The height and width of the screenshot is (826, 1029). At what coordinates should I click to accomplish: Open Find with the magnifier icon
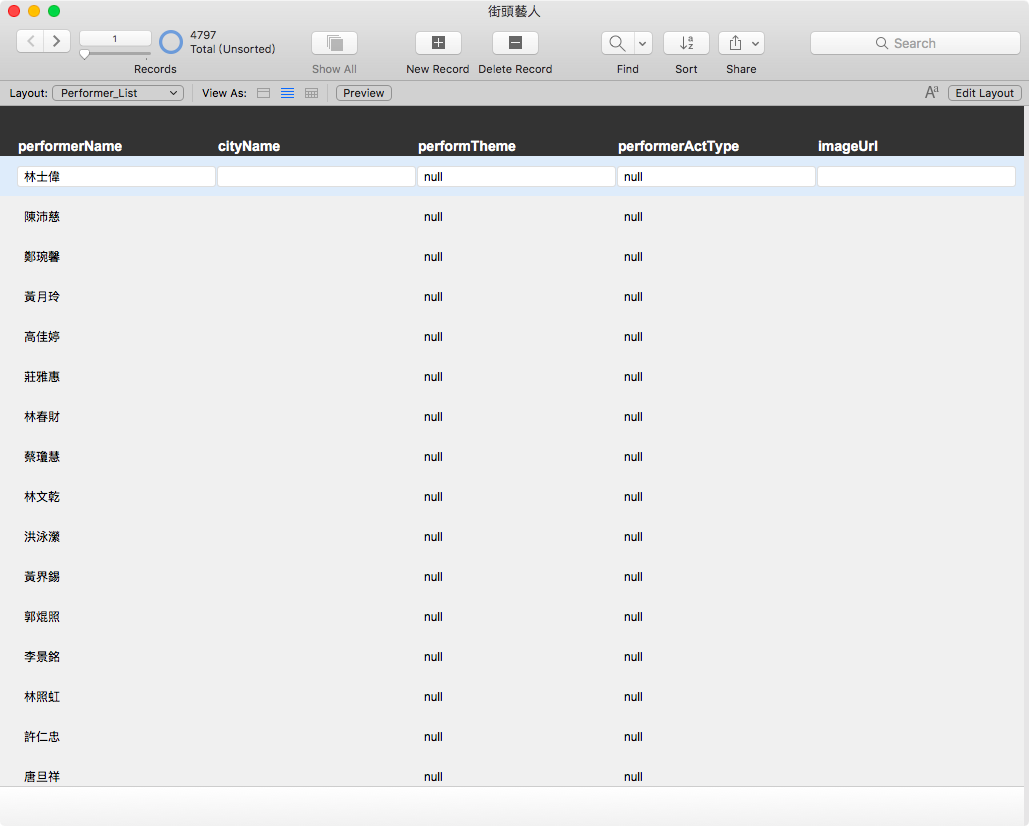[618, 43]
